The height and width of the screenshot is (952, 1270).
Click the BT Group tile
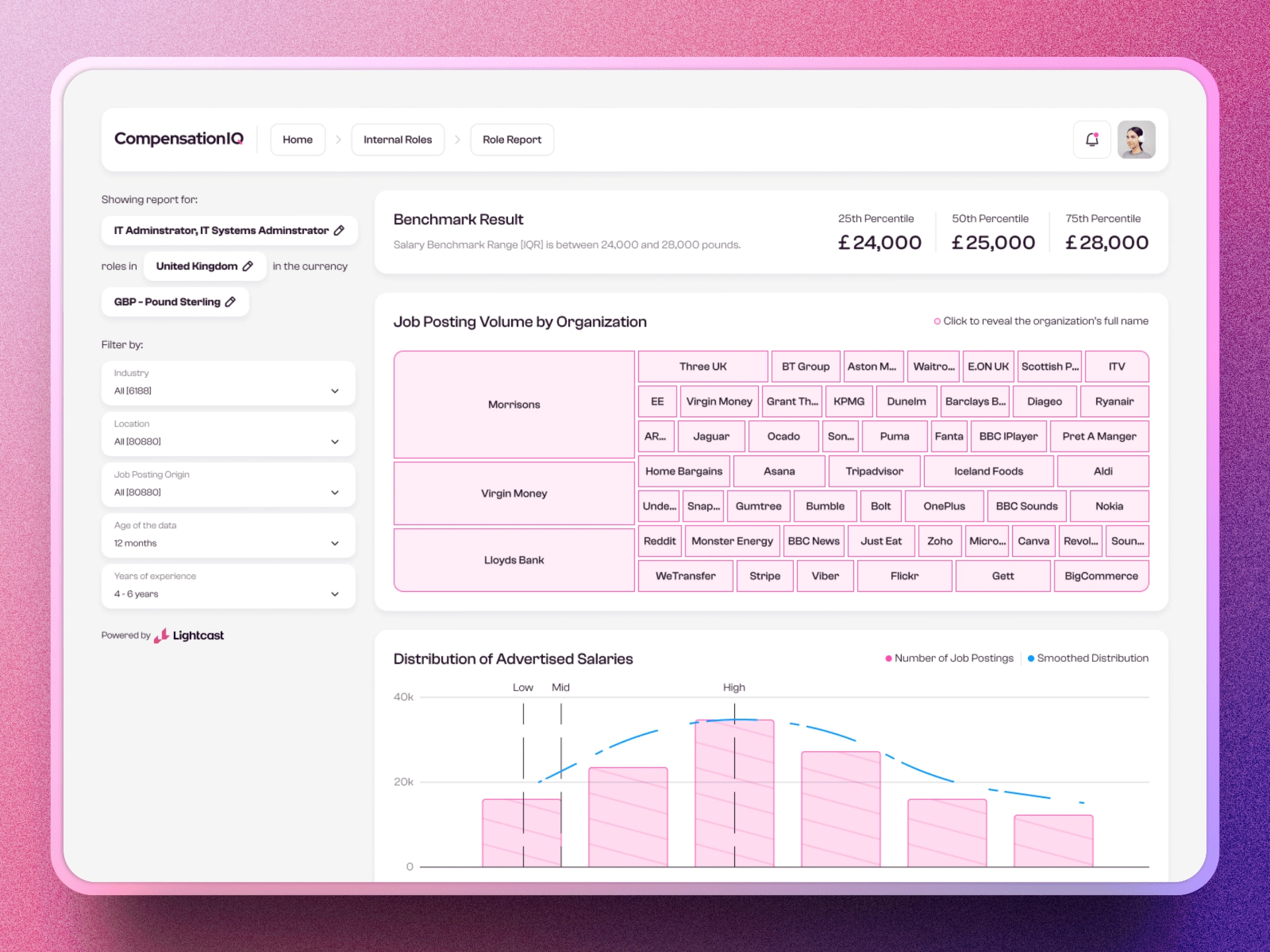point(806,366)
